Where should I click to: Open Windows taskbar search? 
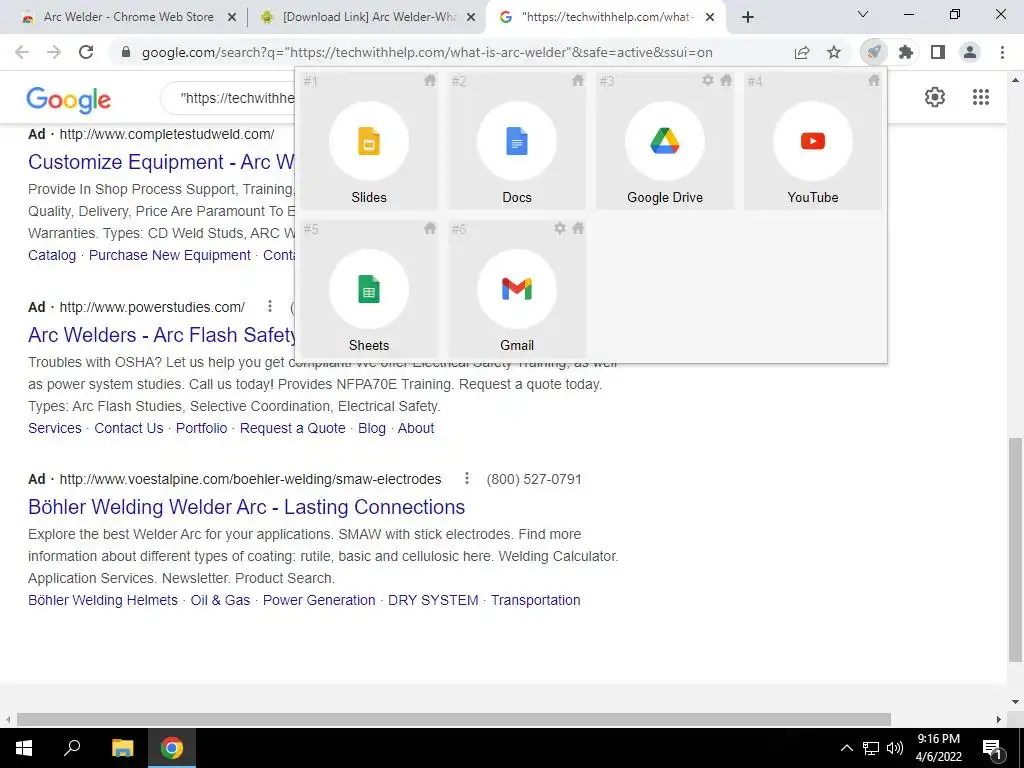click(72, 748)
